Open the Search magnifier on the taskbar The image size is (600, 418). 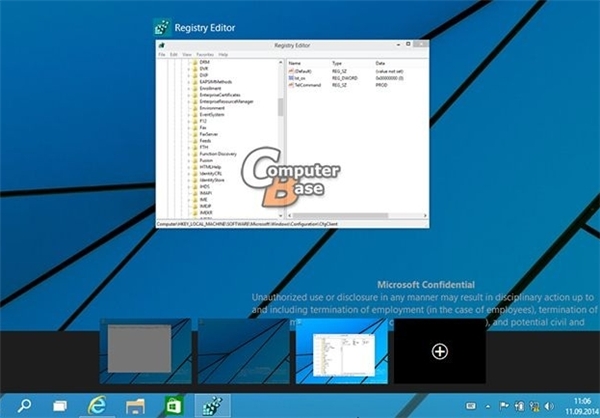tap(24, 405)
